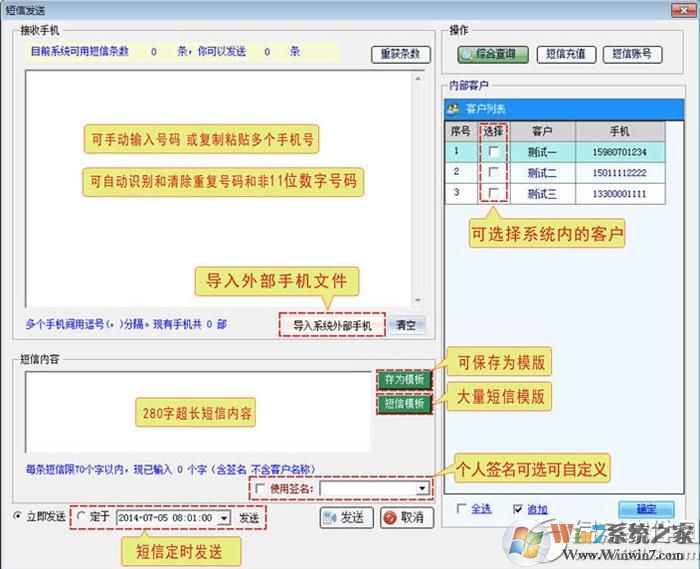This screenshot has height=569, width=700.
Task: Click scrollbar down arrow of phone list
Action: click(x=418, y=300)
